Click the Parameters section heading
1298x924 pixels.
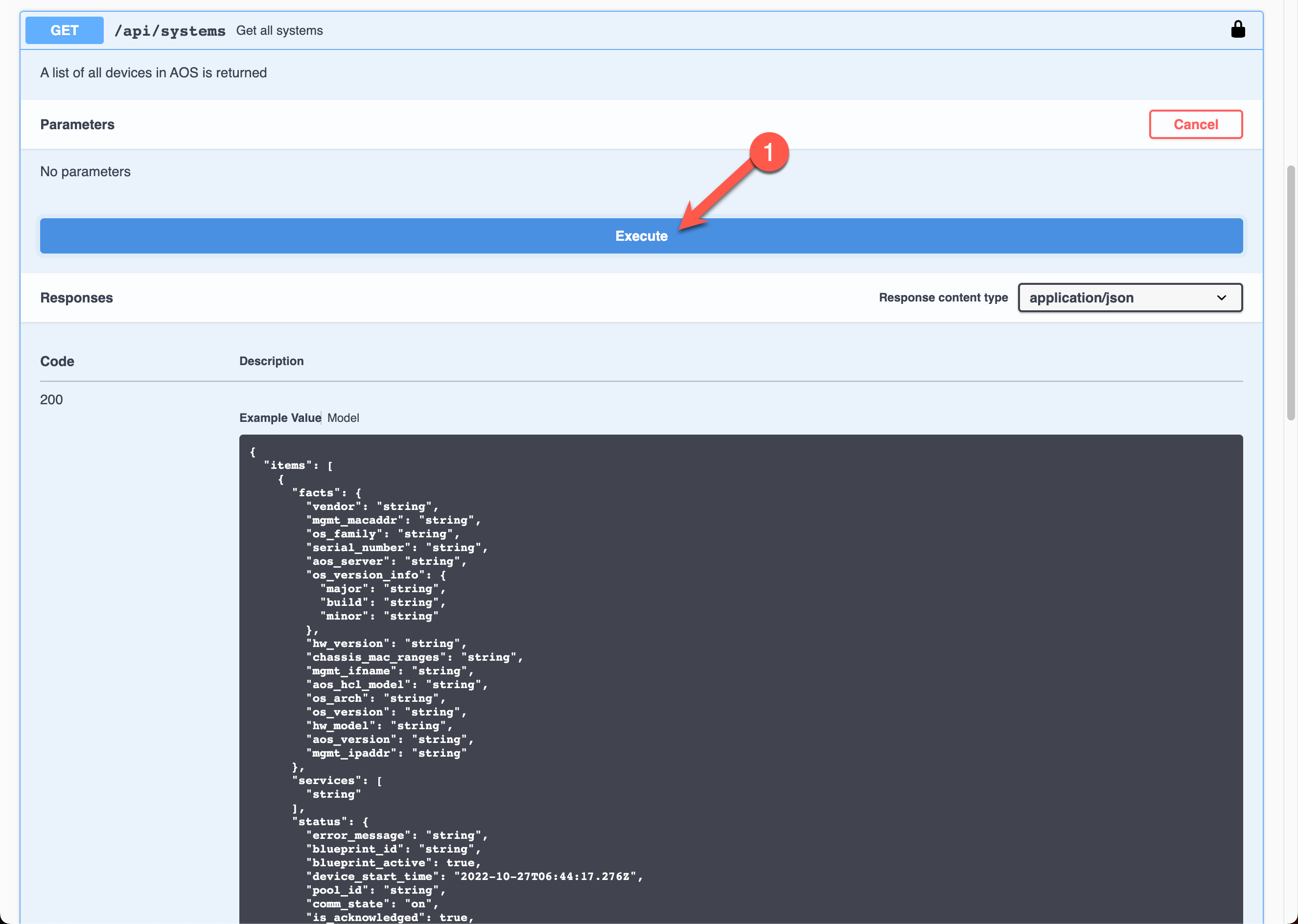[77, 124]
